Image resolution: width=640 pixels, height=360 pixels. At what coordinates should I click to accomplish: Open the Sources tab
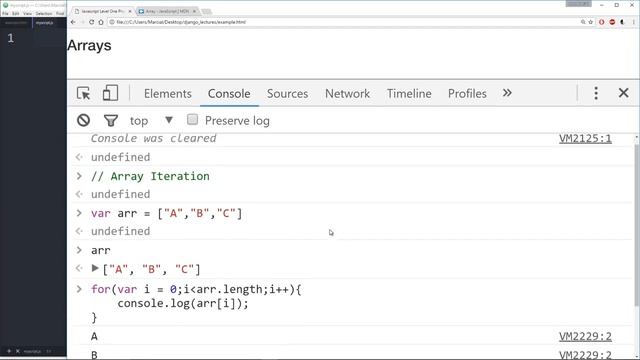[x=287, y=93]
